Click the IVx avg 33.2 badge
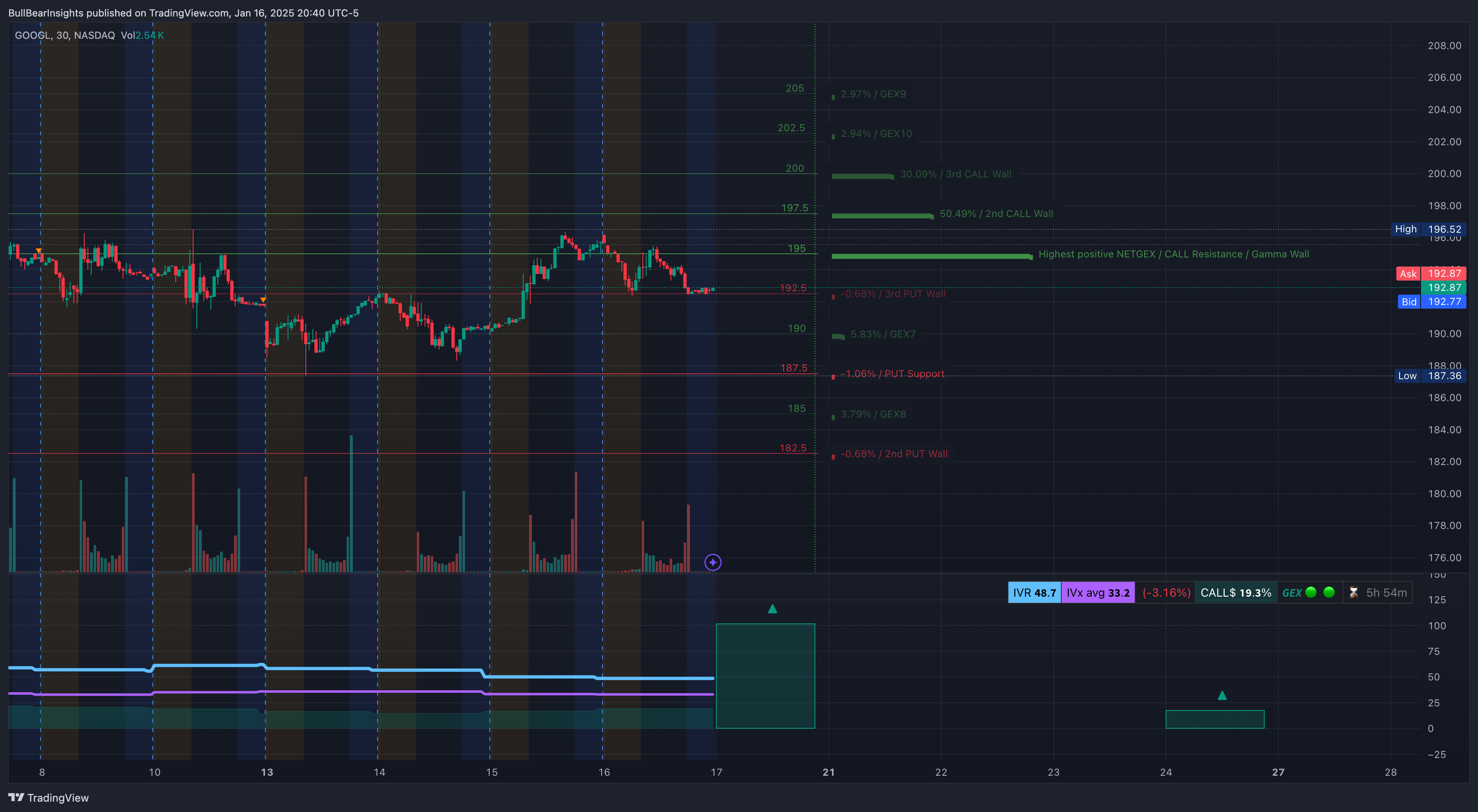 1098,593
